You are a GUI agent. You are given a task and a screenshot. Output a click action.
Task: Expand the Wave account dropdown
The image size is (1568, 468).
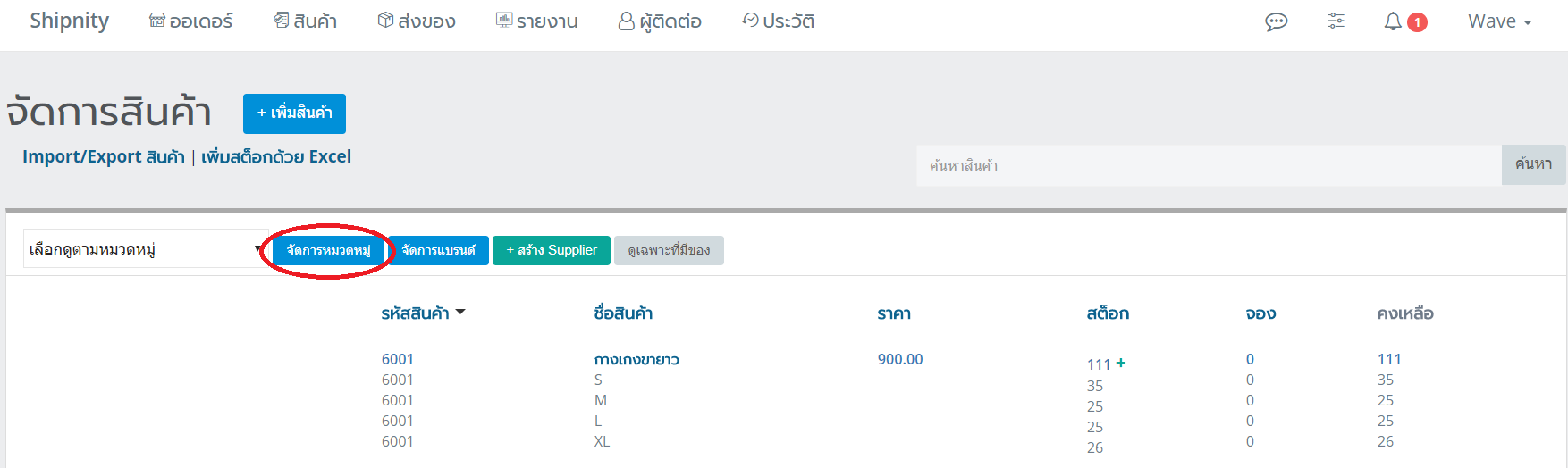click(1500, 21)
